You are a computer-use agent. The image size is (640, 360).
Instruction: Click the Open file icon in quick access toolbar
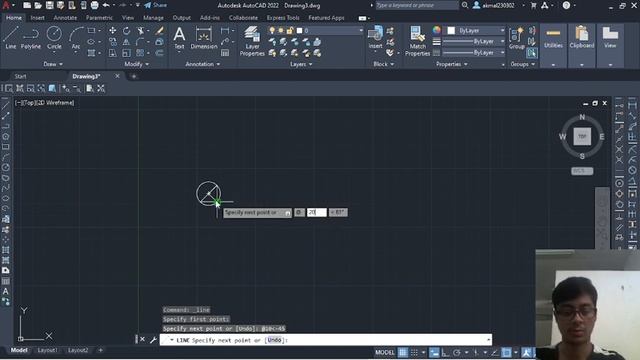point(38,5)
